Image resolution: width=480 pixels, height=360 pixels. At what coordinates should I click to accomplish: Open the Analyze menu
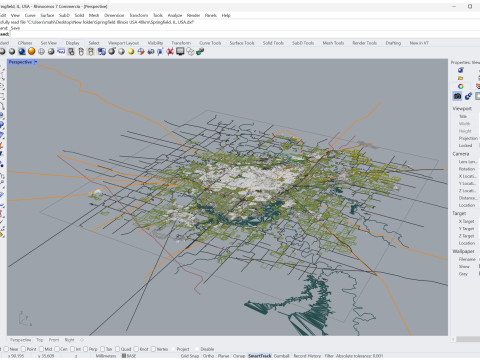tap(175, 15)
